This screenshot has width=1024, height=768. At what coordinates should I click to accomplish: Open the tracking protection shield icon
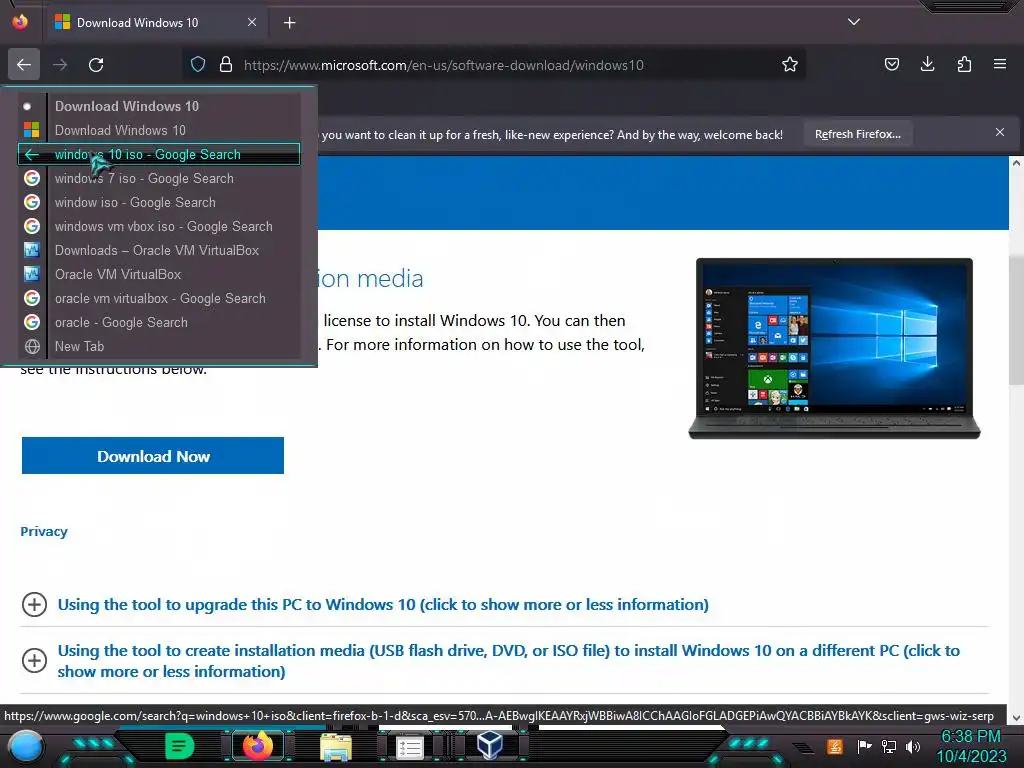[x=198, y=65]
